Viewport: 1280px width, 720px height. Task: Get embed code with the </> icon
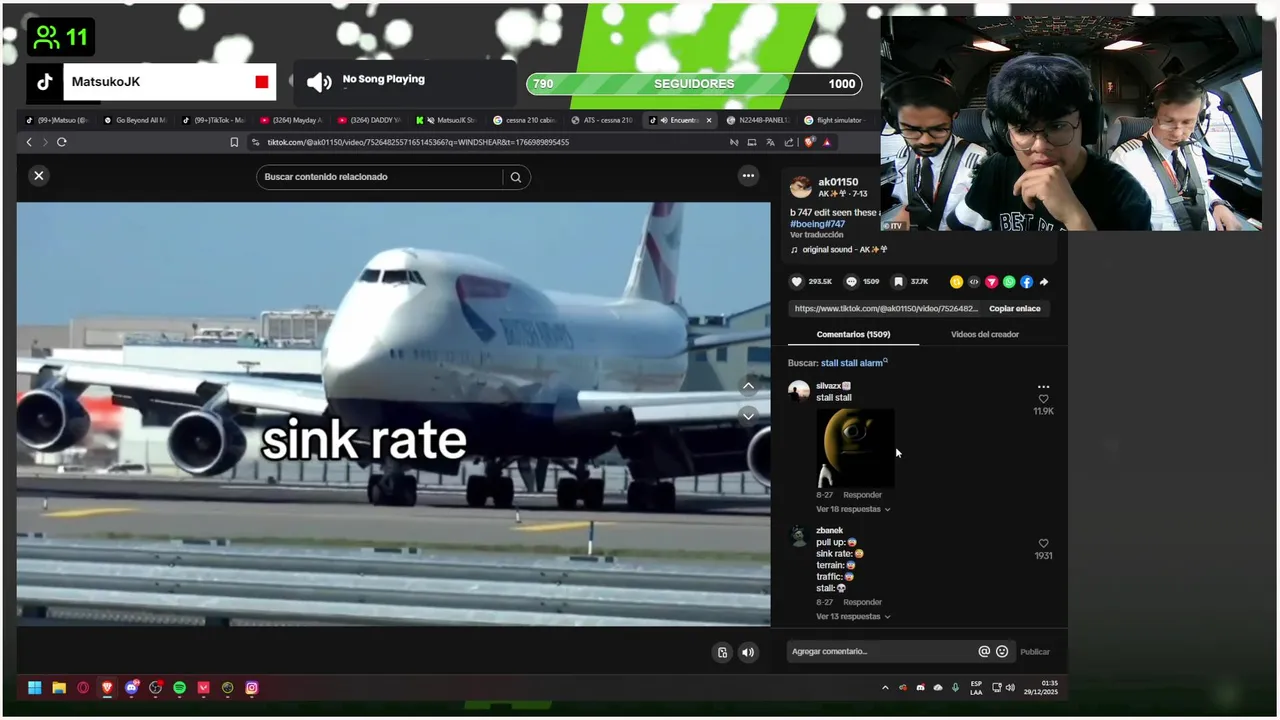click(x=974, y=282)
